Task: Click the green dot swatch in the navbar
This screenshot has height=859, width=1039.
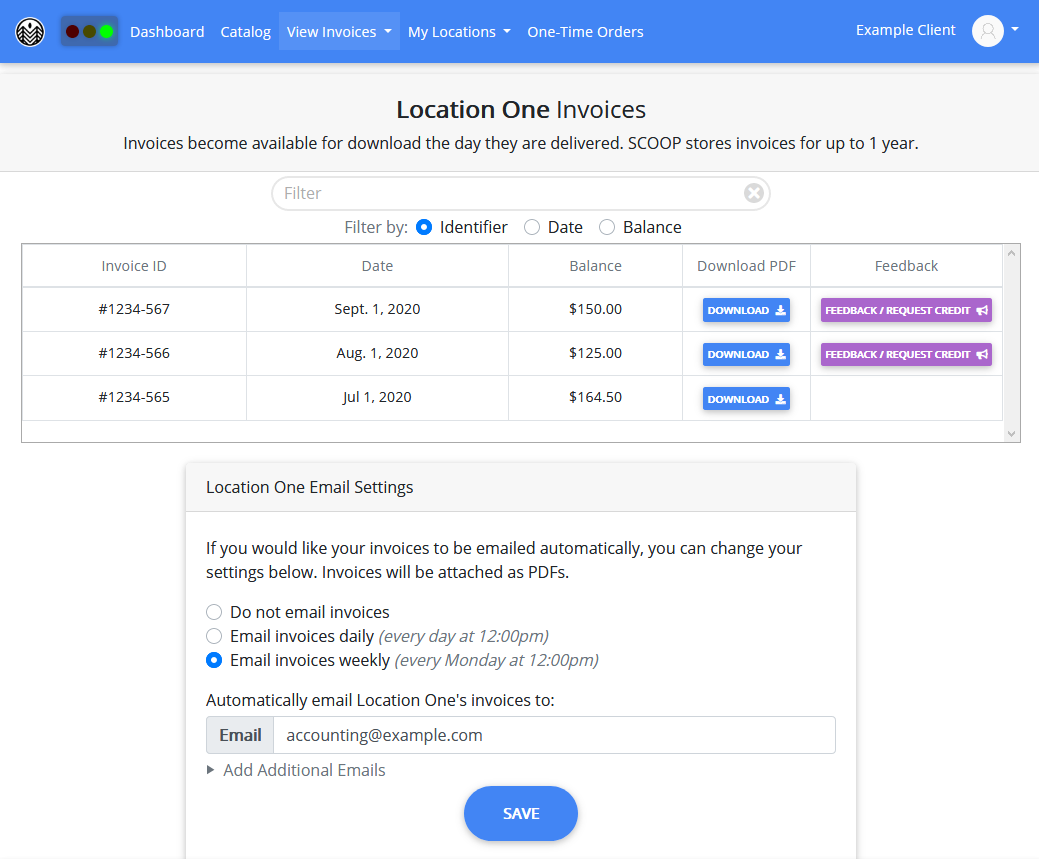Action: pyautogui.click(x=104, y=31)
